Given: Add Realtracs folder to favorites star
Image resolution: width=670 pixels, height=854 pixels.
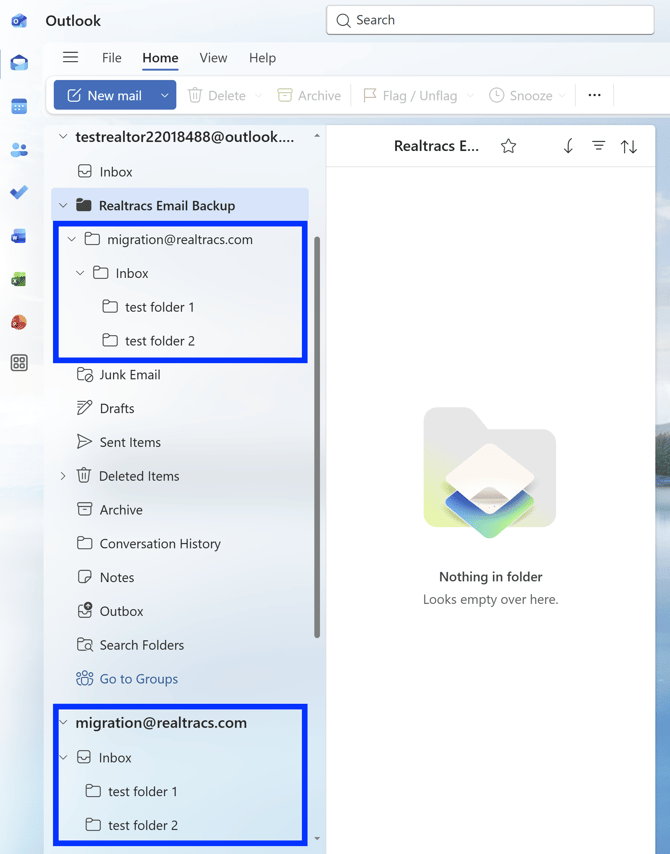Looking at the screenshot, I should coord(508,146).
